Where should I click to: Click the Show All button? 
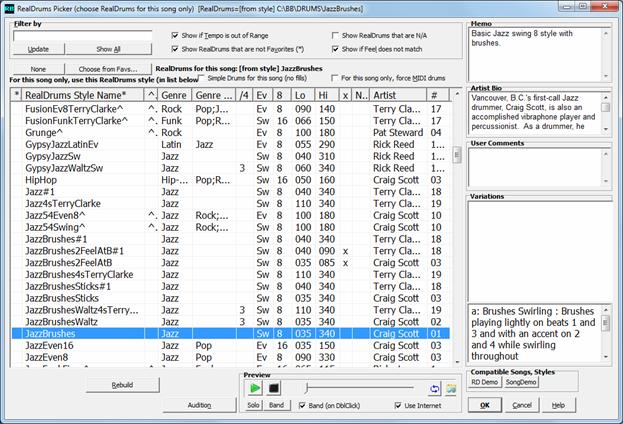pos(108,49)
